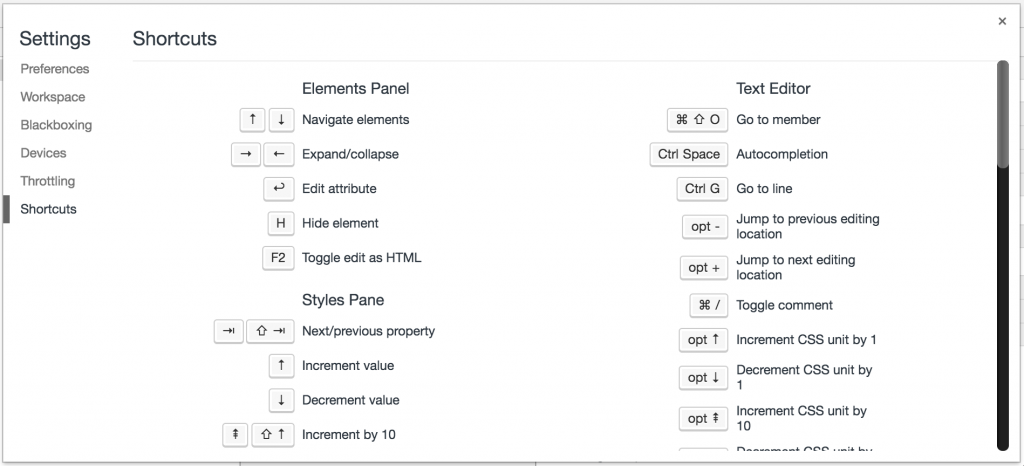Open the Preferences settings tab
Viewport: 1024px width, 466px height.
55,69
